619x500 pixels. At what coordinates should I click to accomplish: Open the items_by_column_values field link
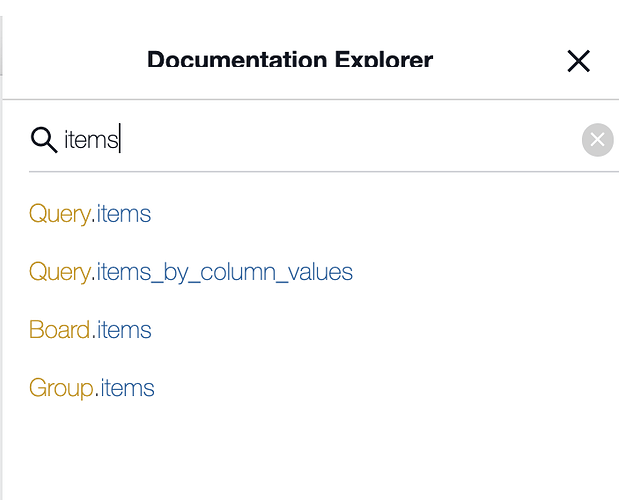click(x=224, y=272)
